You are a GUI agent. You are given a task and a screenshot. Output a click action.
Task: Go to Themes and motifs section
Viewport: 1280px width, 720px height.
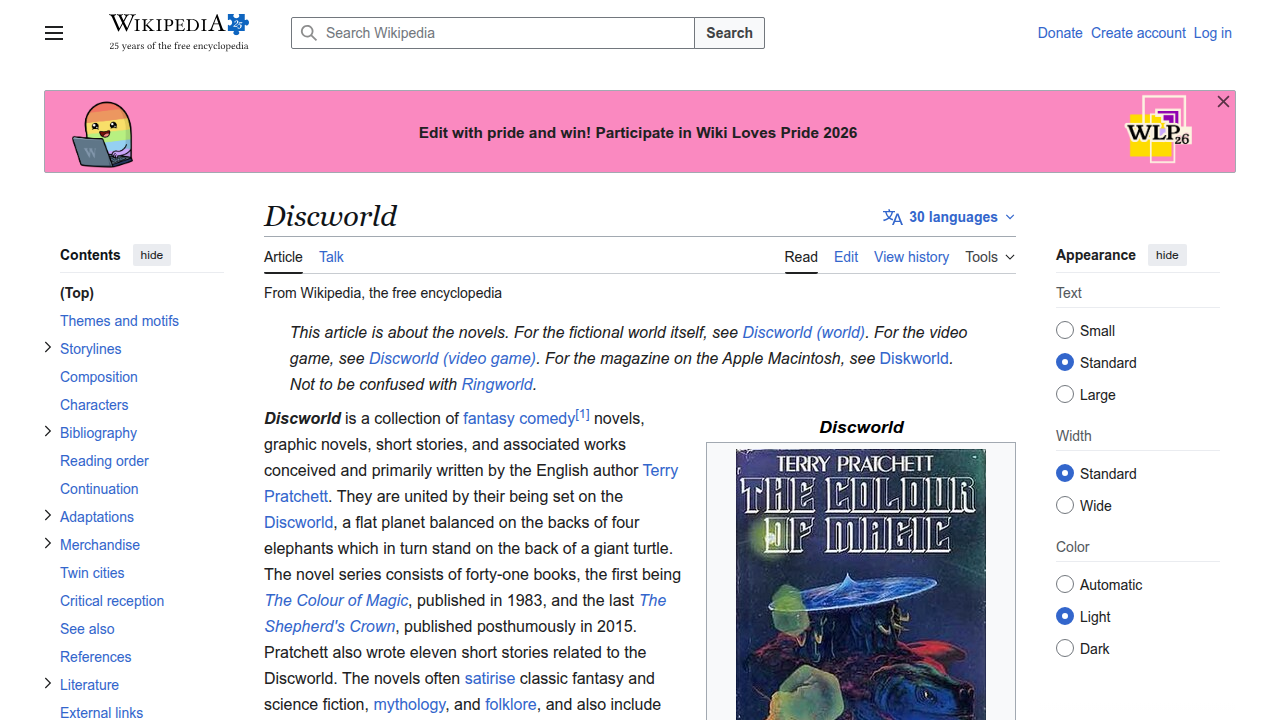tap(119, 321)
